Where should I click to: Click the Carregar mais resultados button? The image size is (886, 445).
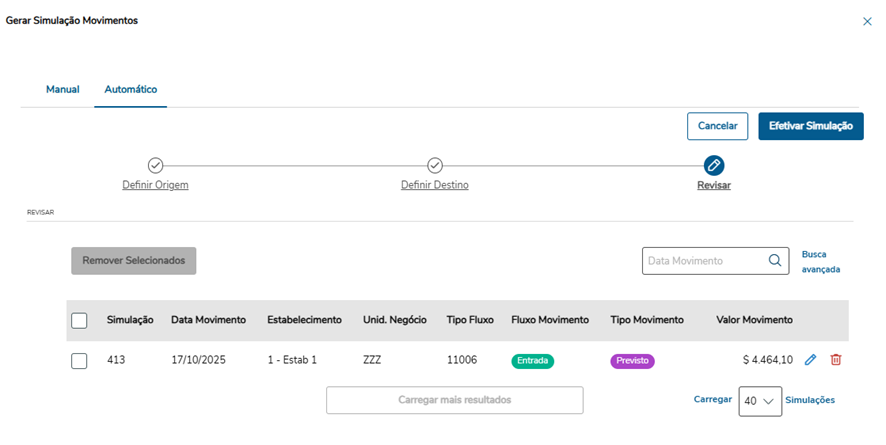454,400
